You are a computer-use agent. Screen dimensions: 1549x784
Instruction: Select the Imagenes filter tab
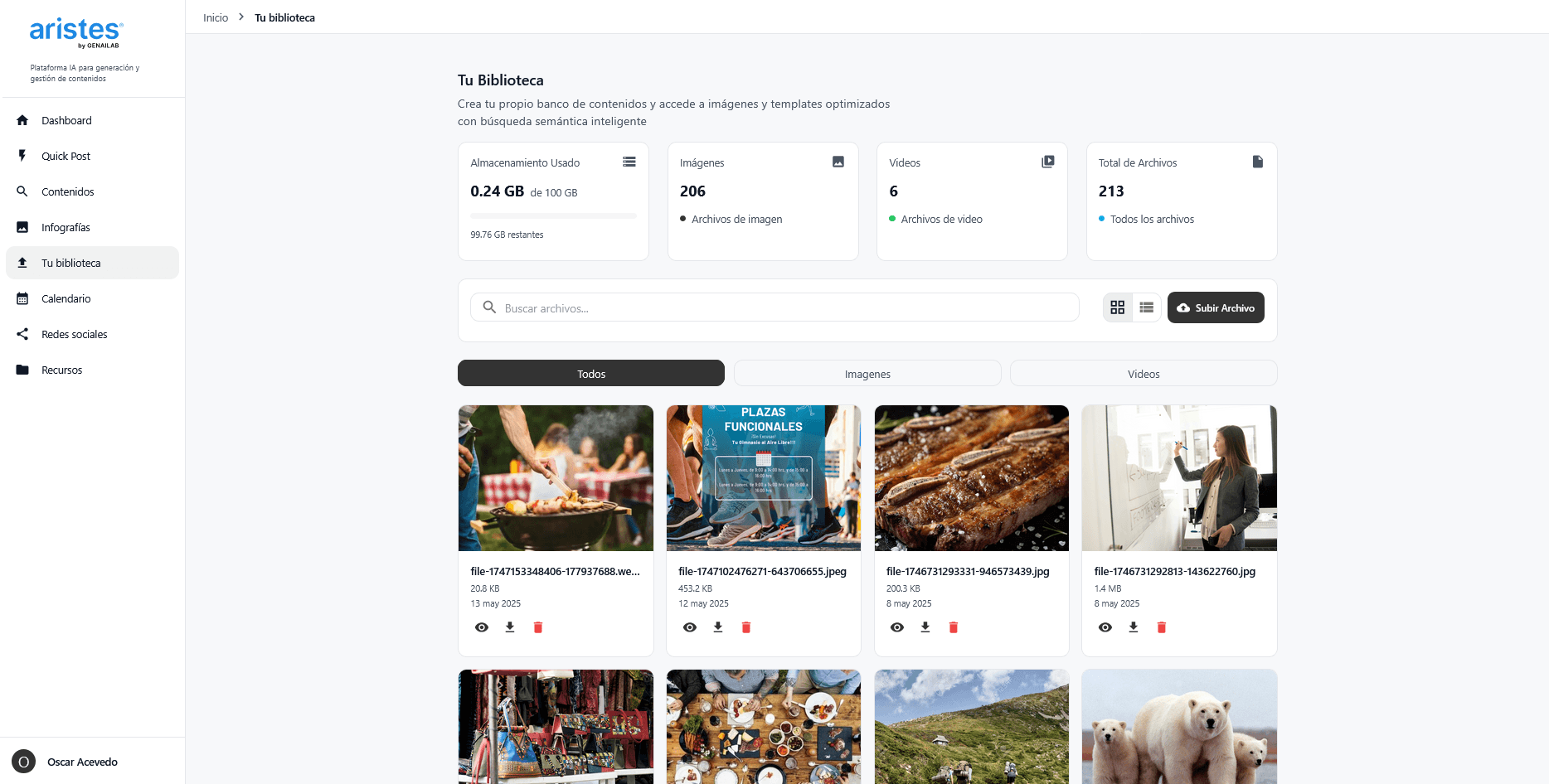pos(867,374)
